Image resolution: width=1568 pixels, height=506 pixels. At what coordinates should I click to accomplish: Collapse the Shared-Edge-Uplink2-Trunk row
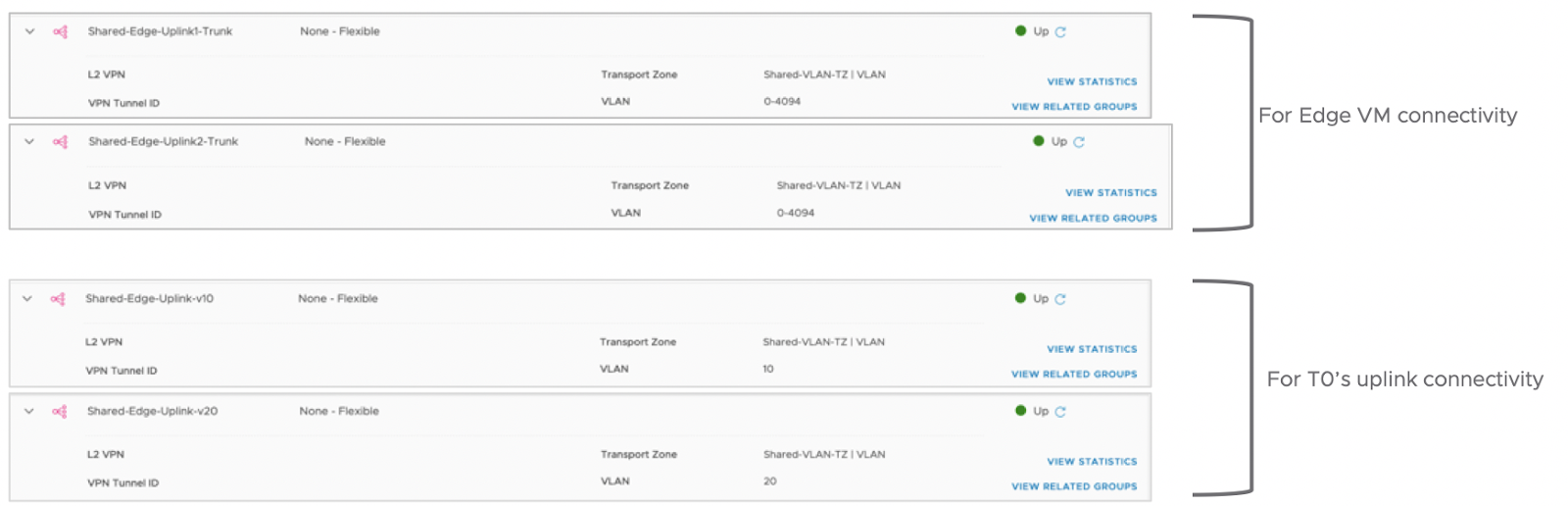click(x=29, y=141)
